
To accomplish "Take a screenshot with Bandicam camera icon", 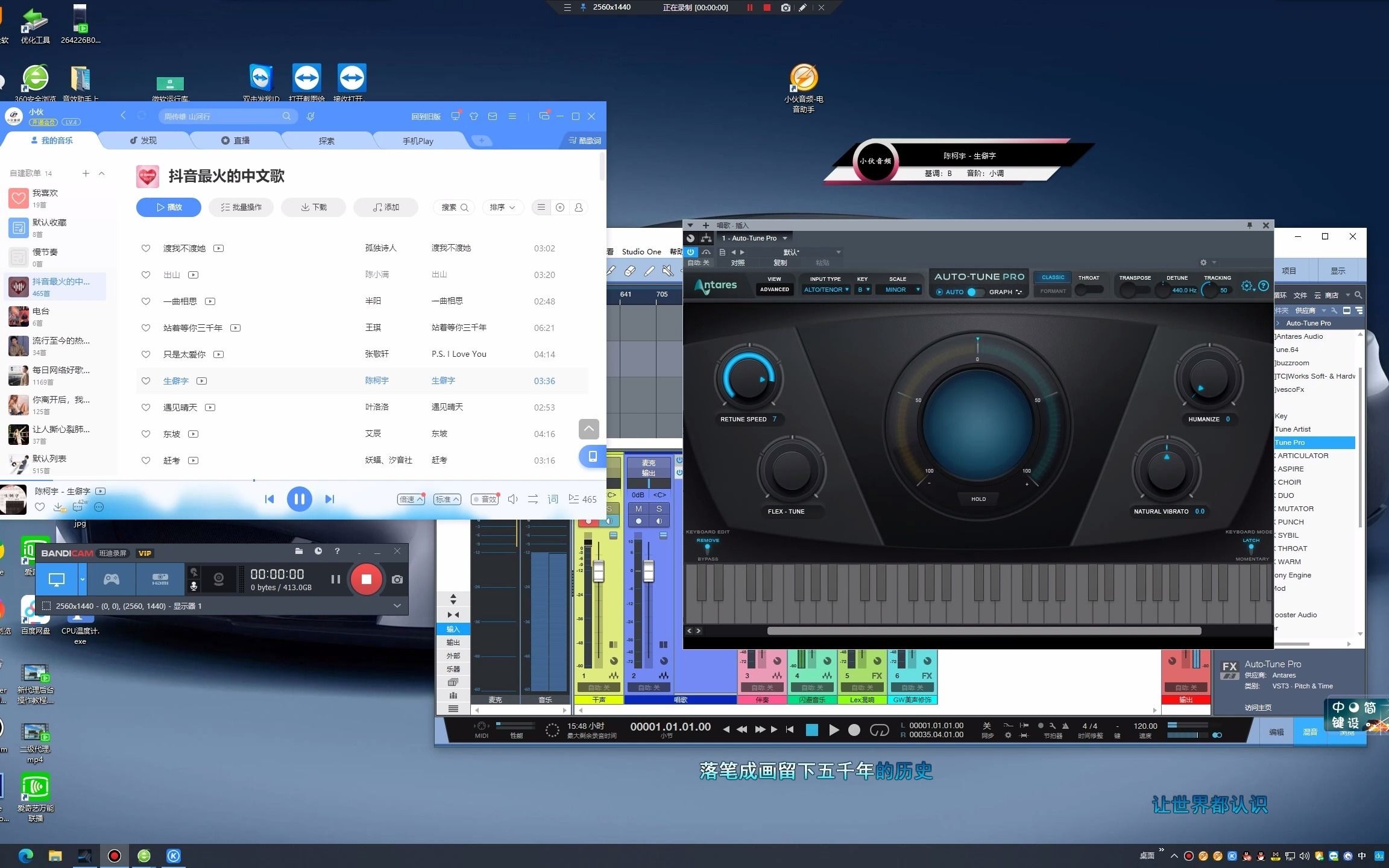I will [397, 579].
